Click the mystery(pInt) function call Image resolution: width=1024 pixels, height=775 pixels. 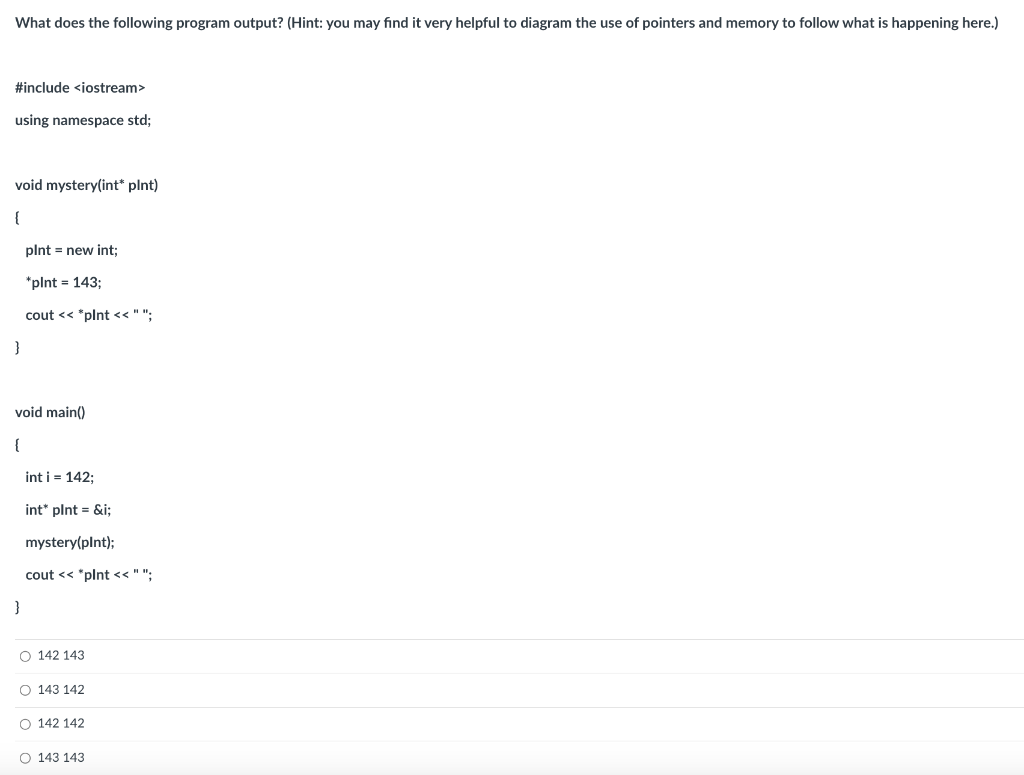(x=70, y=541)
